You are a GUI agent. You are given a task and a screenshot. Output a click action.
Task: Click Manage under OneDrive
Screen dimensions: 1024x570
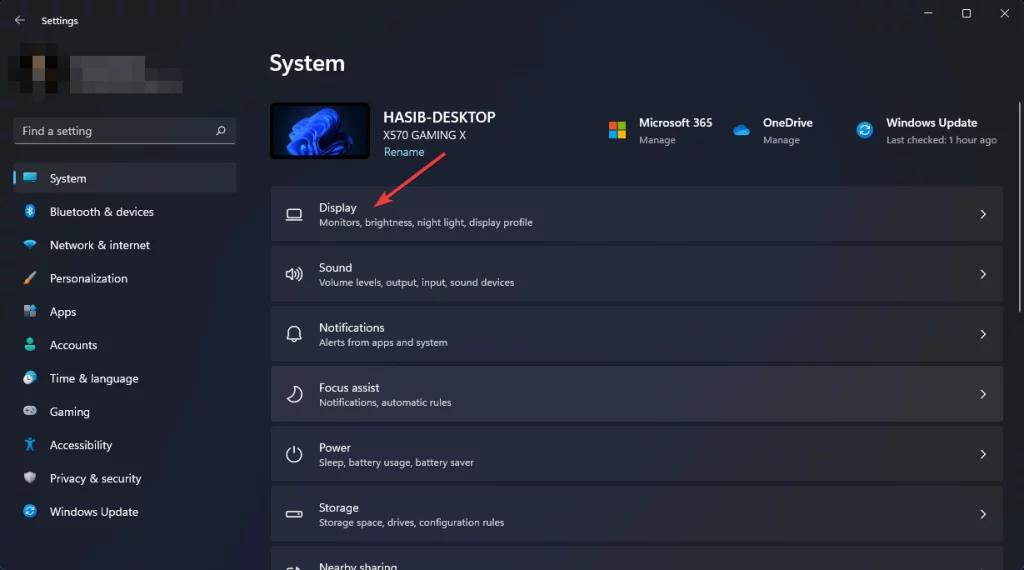tap(781, 140)
